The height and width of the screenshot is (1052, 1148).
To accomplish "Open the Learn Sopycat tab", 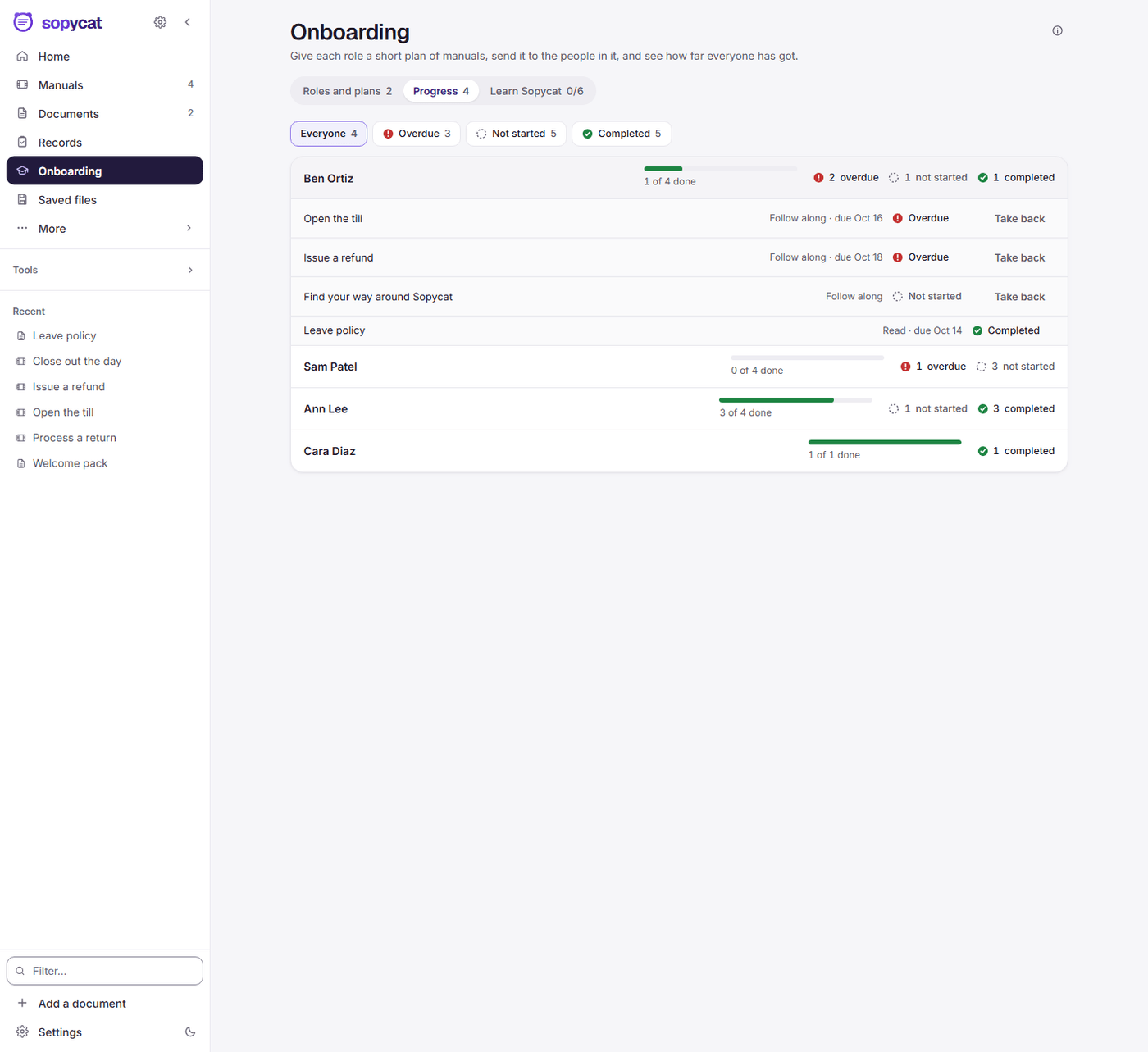I will [x=537, y=91].
